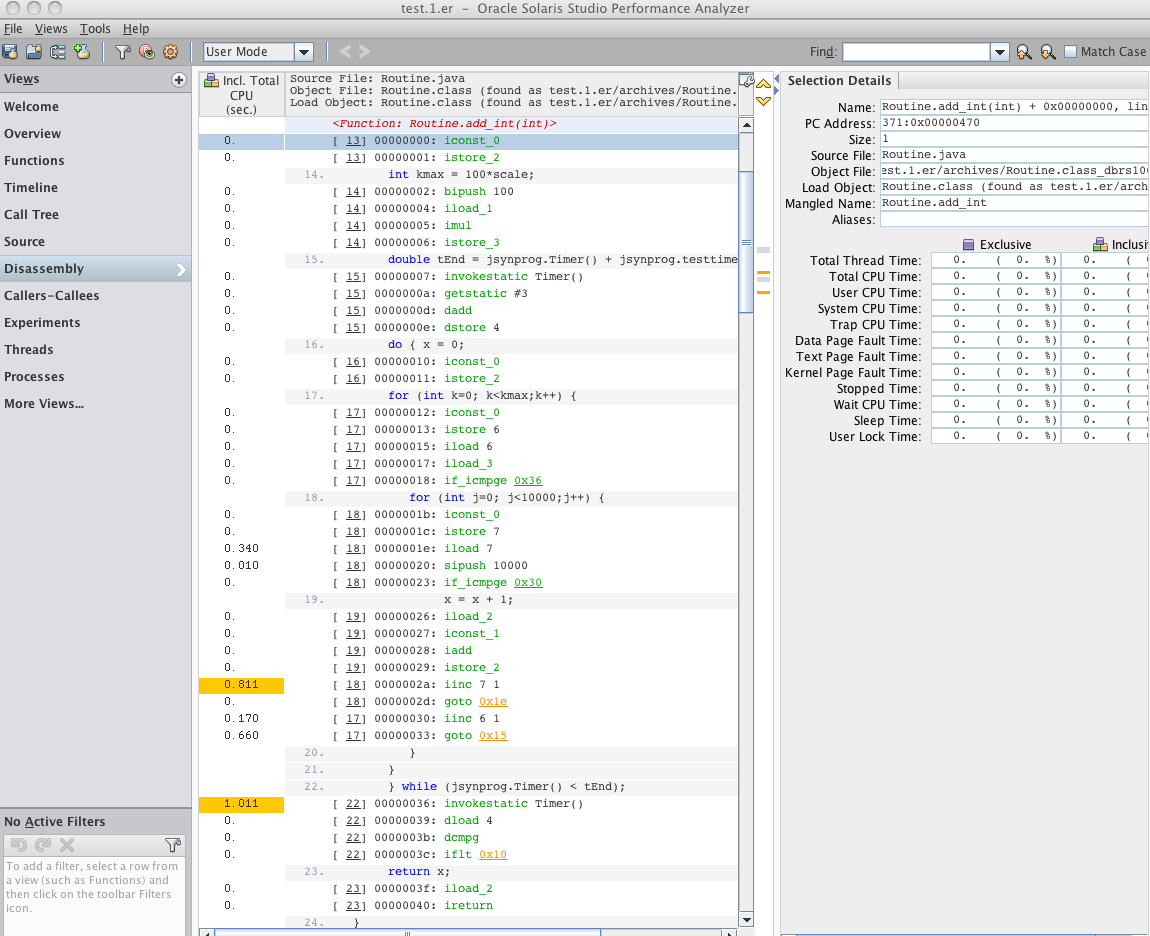Click the Find text input field
The width and height of the screenshot is (1150, 936).
pos(916,52)
